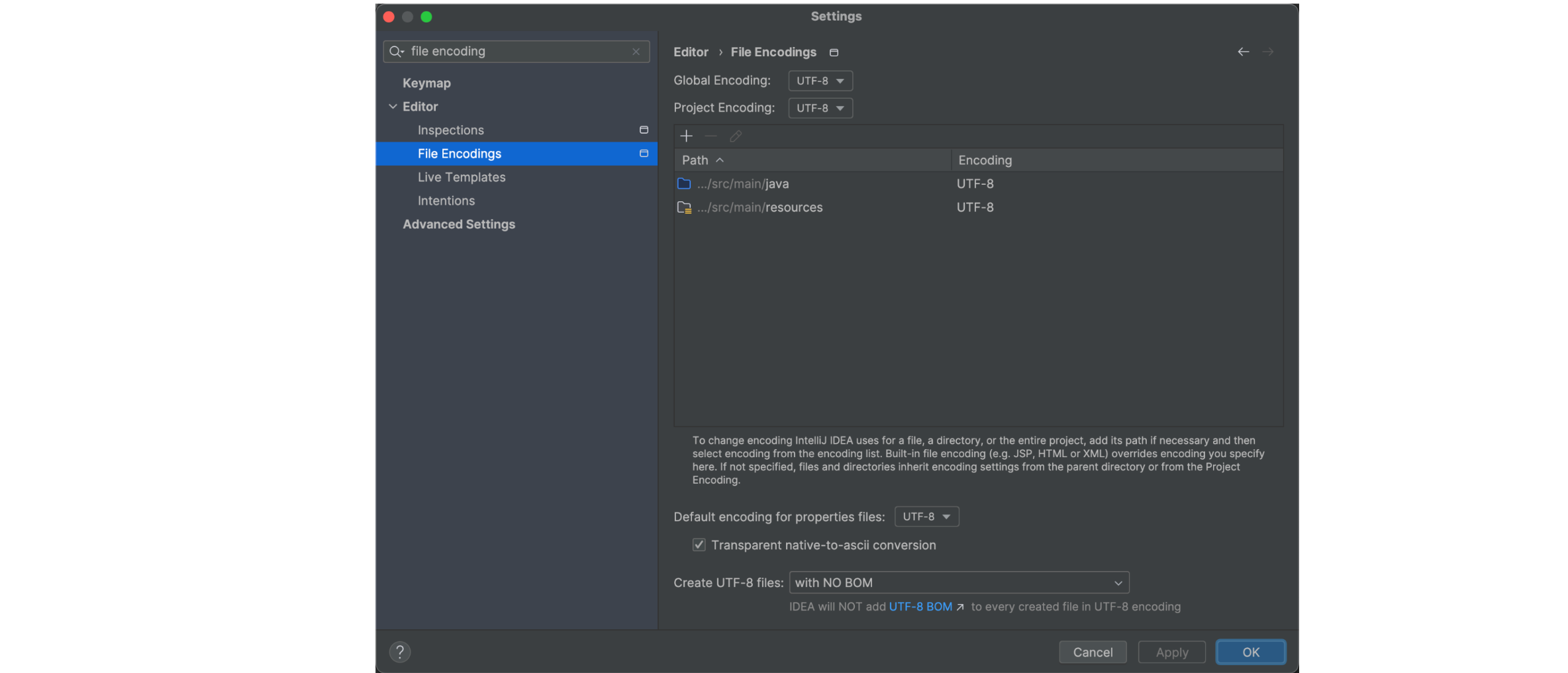Select the .../src/main/resources path row
1568x673 pixels.
click(x=979, y=207)
